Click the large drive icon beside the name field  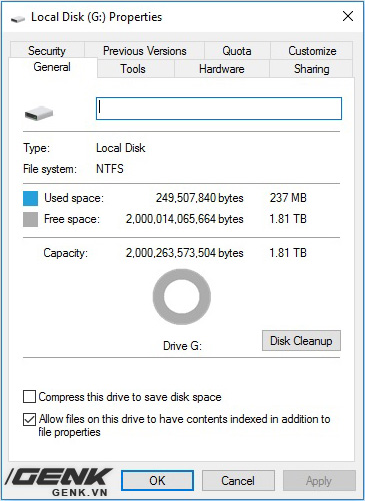coord(39,114)
